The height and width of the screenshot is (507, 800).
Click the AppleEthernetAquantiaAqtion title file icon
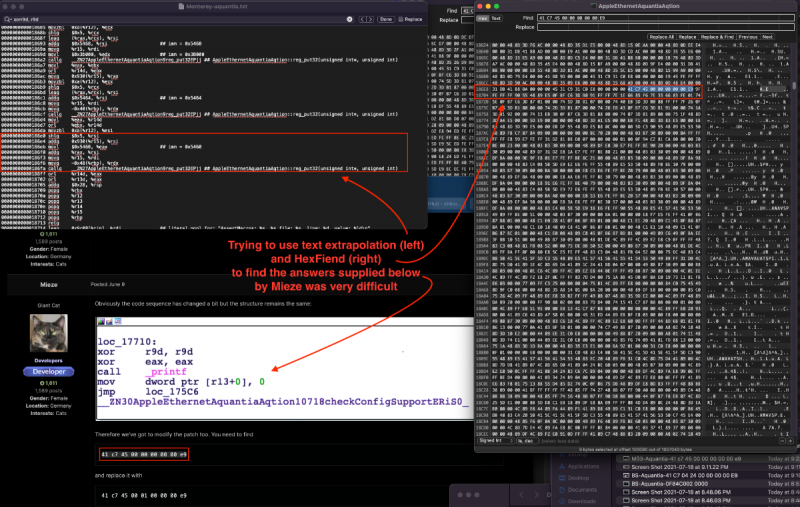[x=593, y=6]
